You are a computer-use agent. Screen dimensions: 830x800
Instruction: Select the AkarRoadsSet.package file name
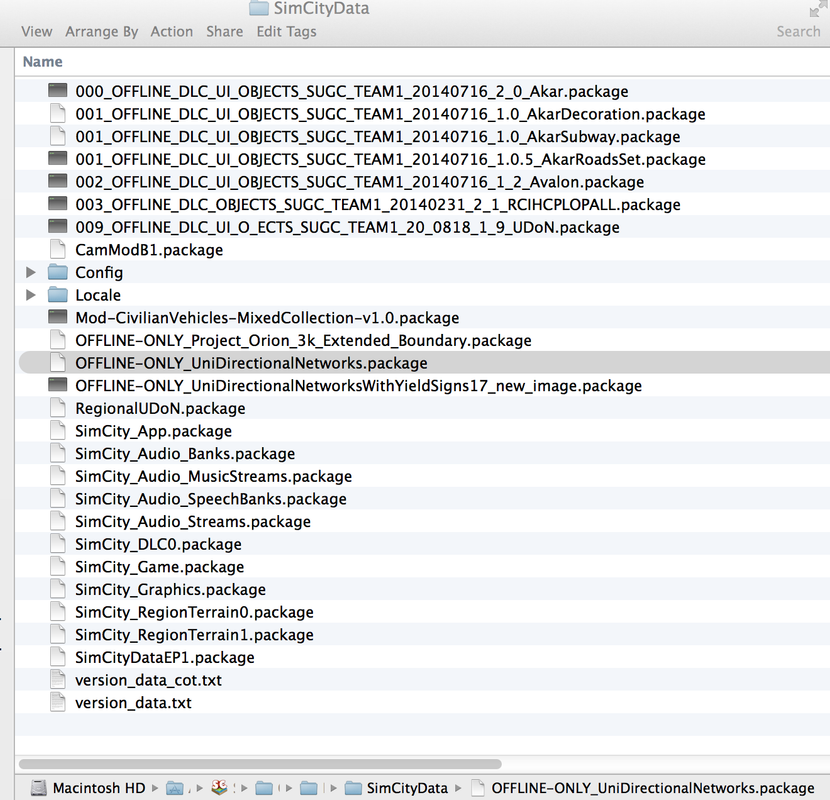coord(390,159)
